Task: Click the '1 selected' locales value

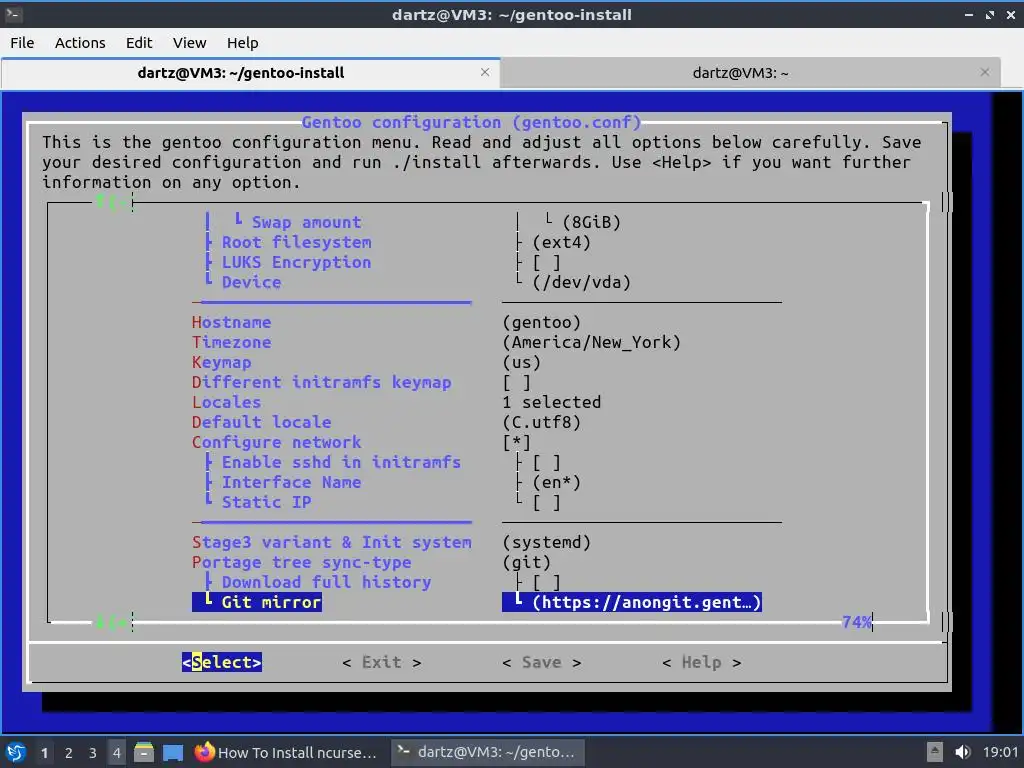Action: pos(552,402)
